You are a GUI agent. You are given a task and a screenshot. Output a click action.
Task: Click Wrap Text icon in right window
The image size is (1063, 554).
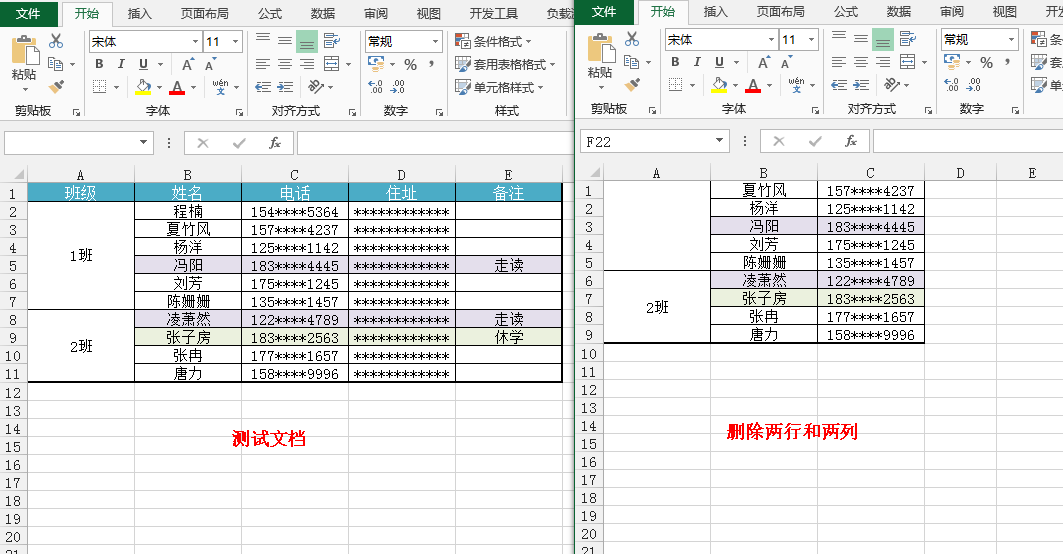click(907, 39)
